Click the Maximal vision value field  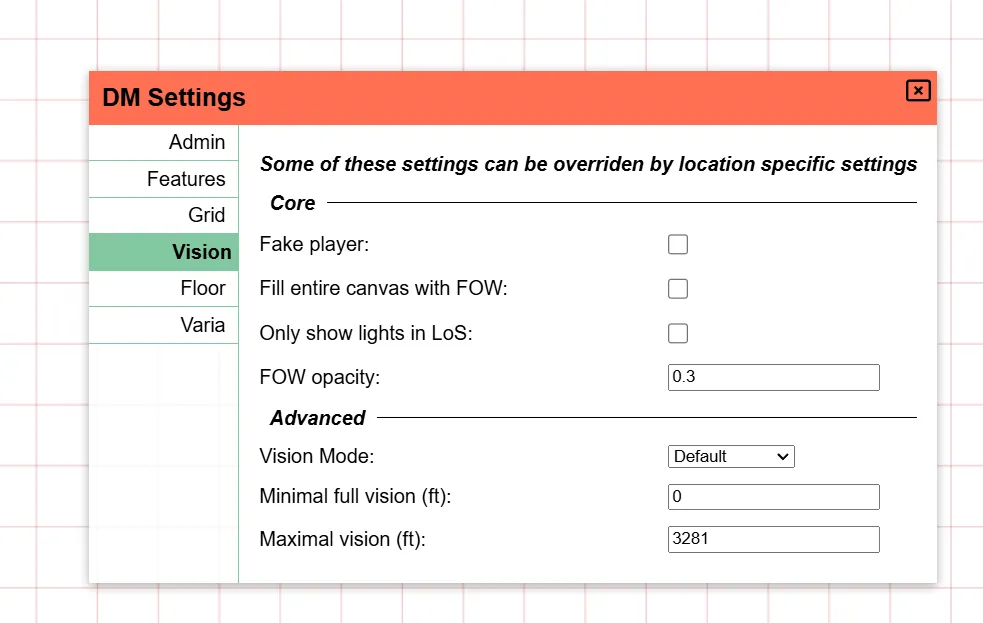point(773,539)
